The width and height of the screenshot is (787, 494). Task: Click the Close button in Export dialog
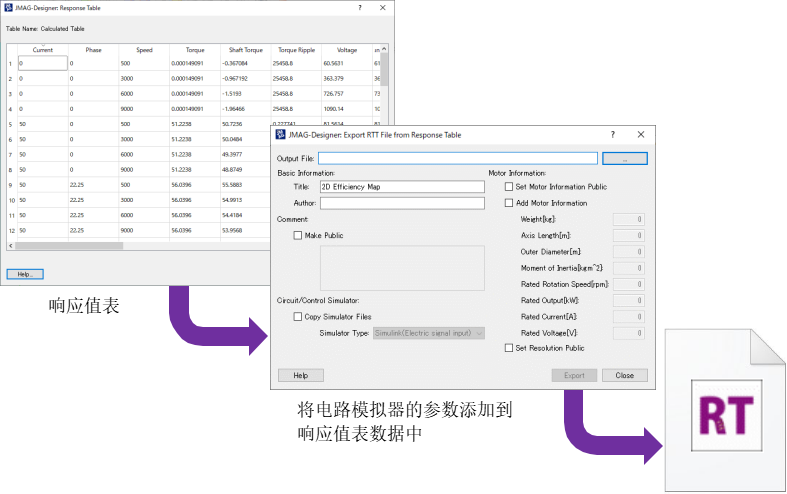tap(625, 375)
